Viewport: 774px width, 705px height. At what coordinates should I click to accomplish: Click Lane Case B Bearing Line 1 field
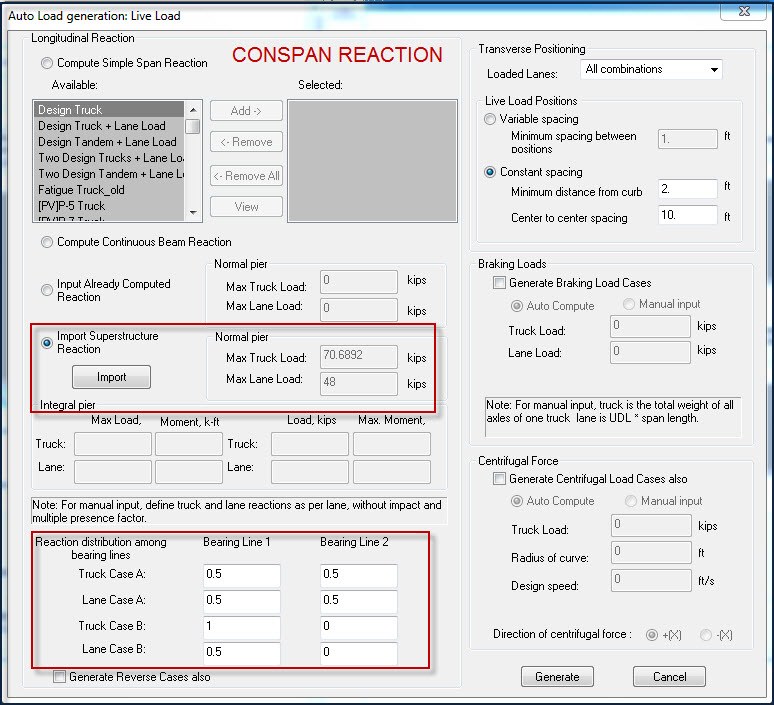coord(242,653)
